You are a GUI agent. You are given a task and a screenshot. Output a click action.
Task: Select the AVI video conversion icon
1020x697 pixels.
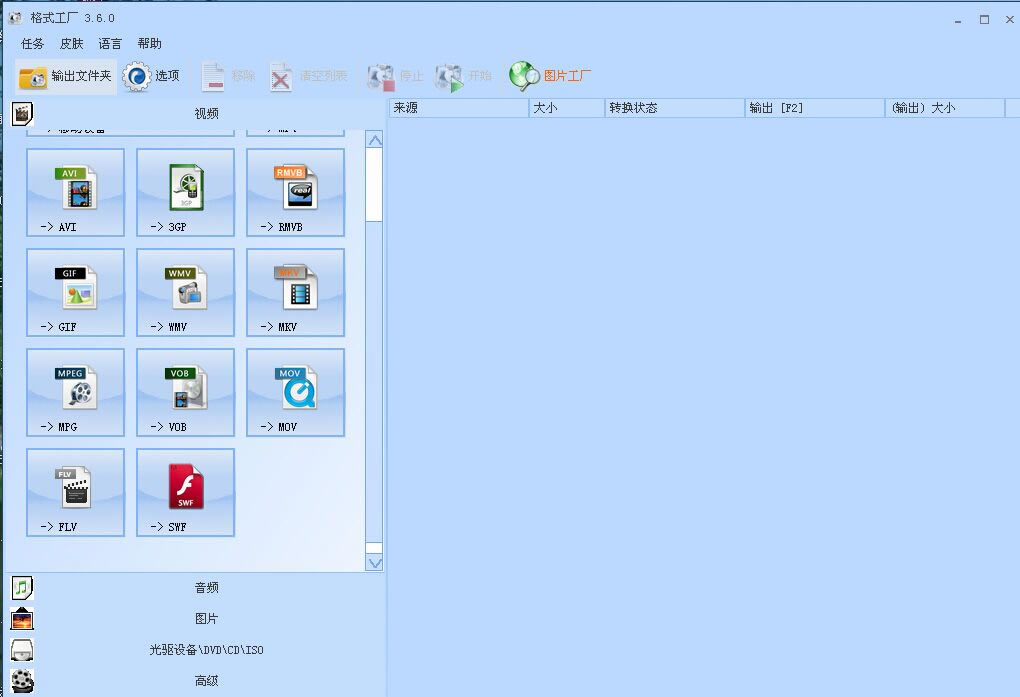point(76,192)
